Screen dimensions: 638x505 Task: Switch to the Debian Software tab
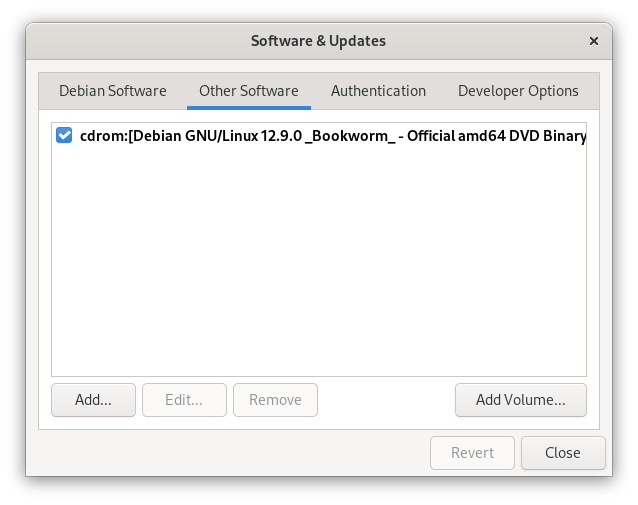[113, 91]
